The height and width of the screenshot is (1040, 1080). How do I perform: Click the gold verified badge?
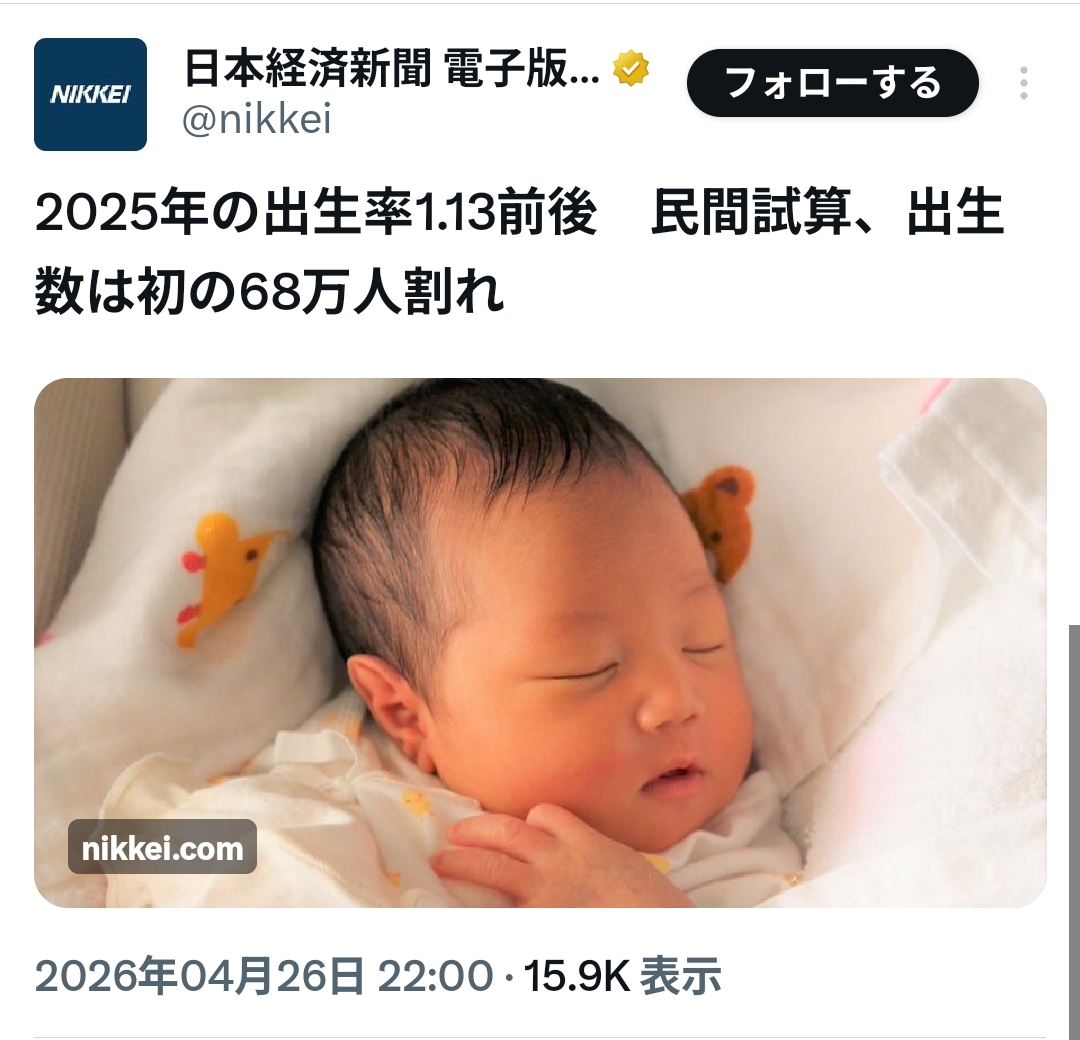[632, 68]
